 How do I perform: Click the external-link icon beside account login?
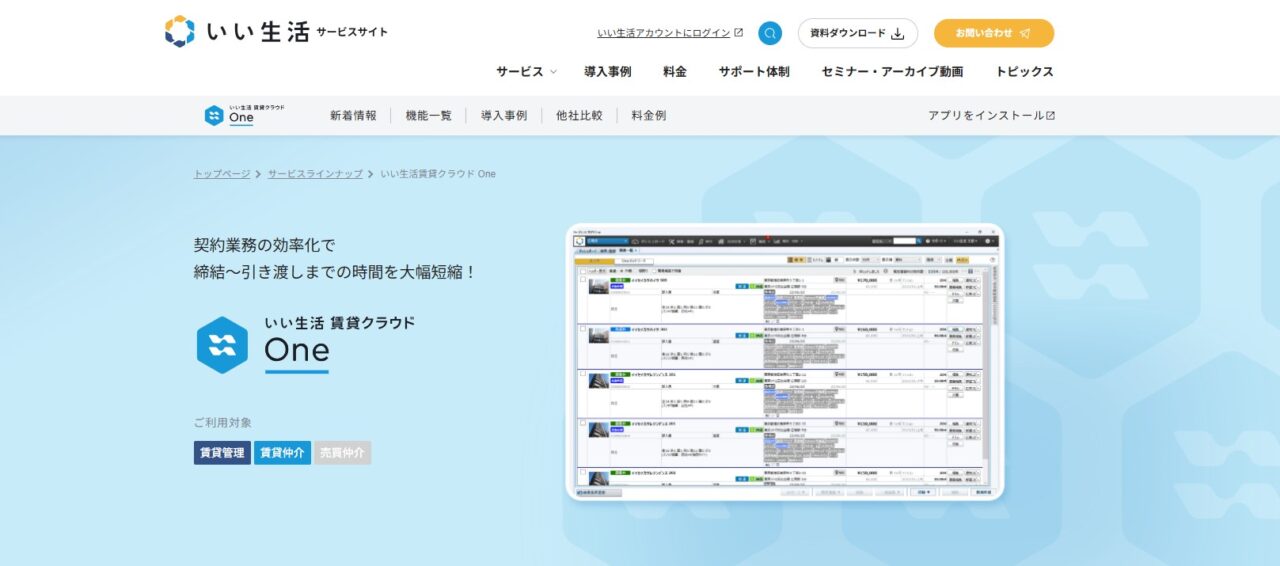(x=739, y=32)
